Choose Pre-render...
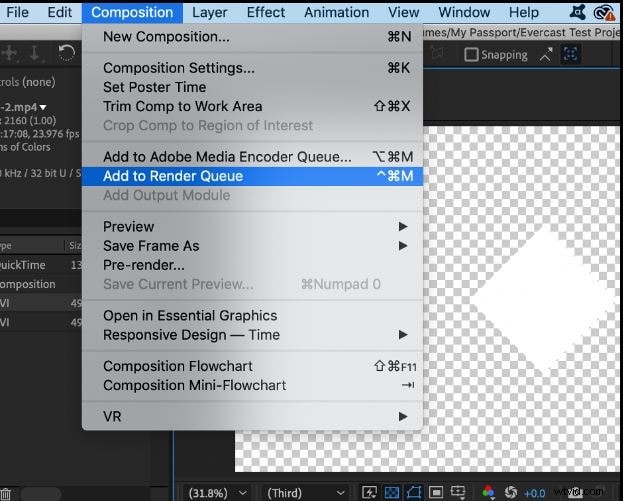The width and height of the screenshot is (623, 501). [x=252, y=265]
